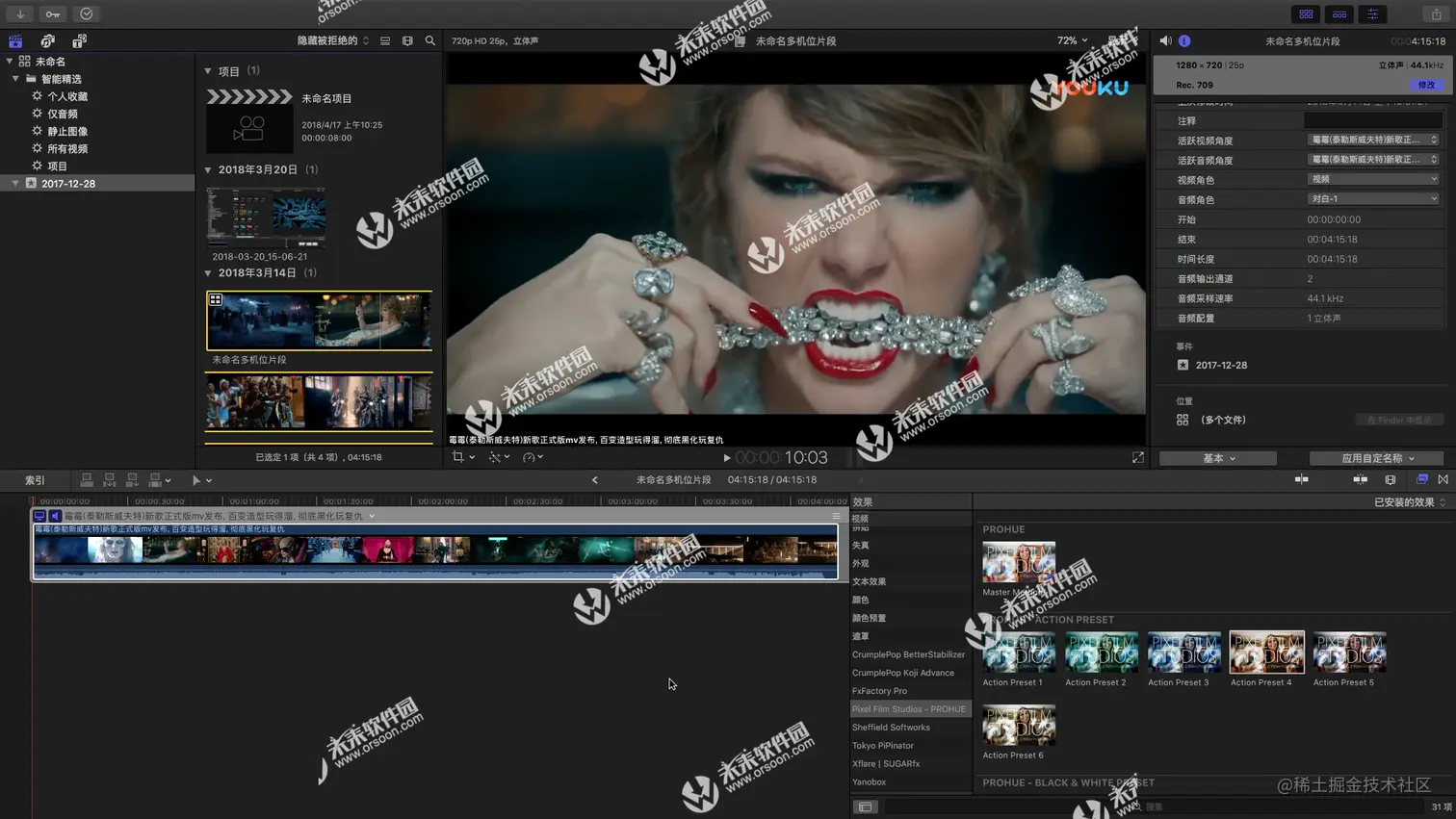Play the viewer video
This screenshot has height=819, width=1456.
[x=727, y=458]
